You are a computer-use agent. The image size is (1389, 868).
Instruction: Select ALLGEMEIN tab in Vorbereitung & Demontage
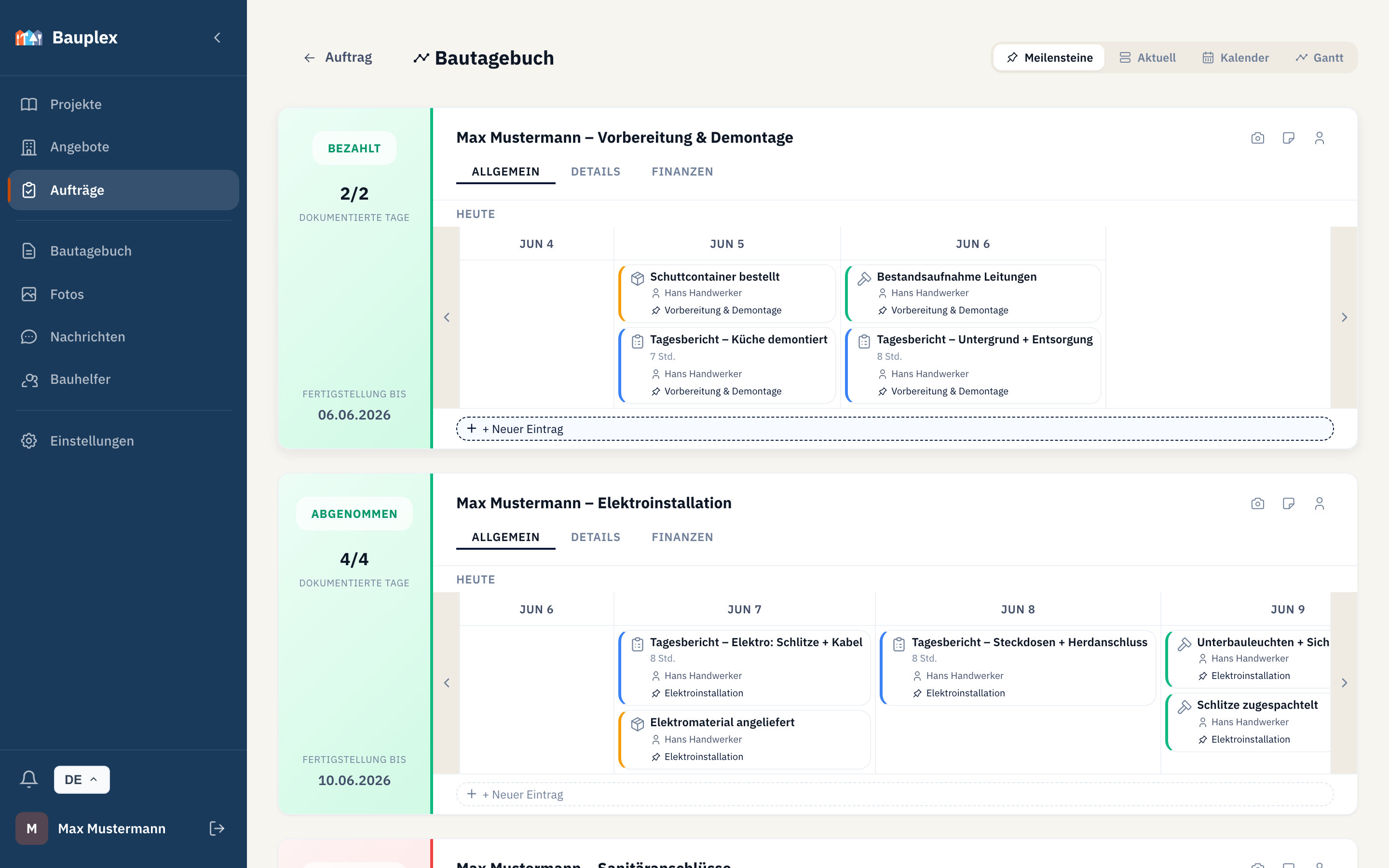(x=505, y=172)
